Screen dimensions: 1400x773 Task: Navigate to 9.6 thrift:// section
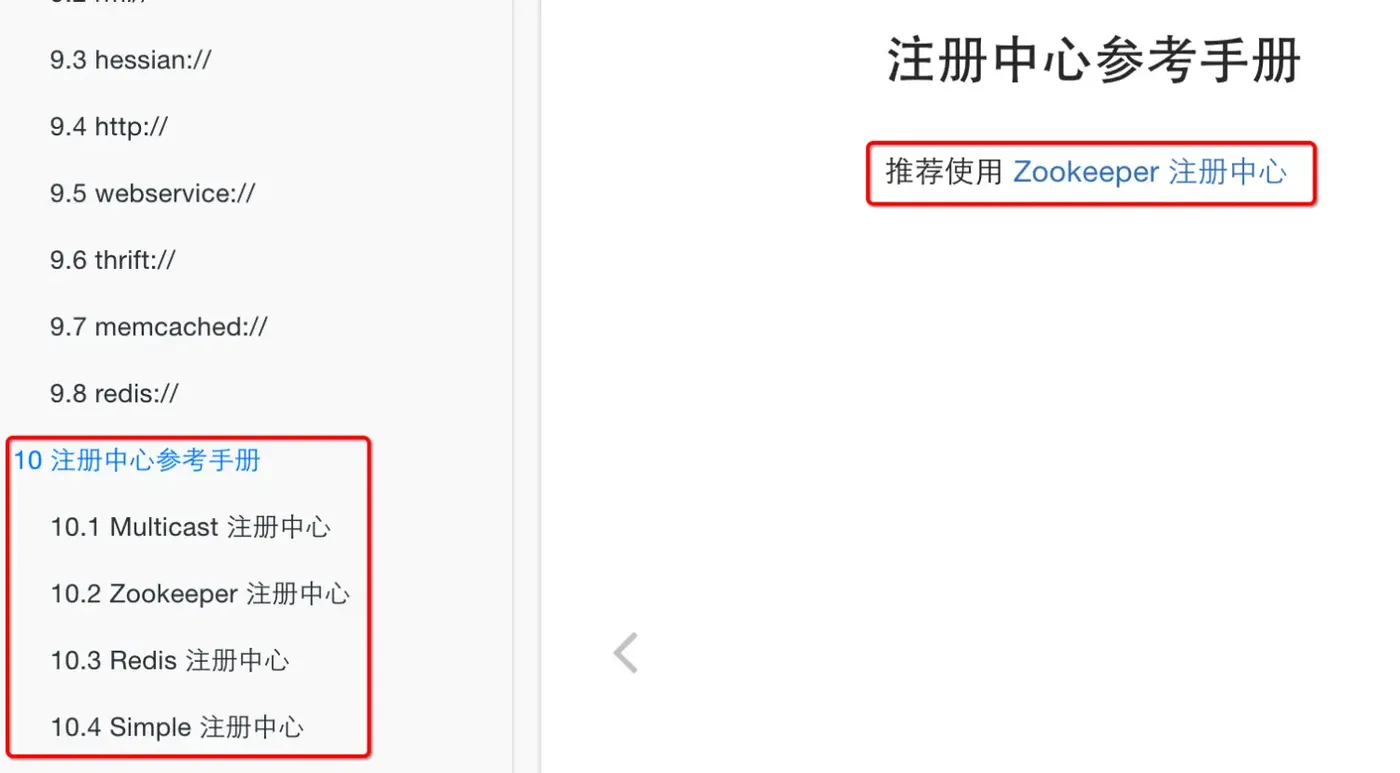point(113,260)
